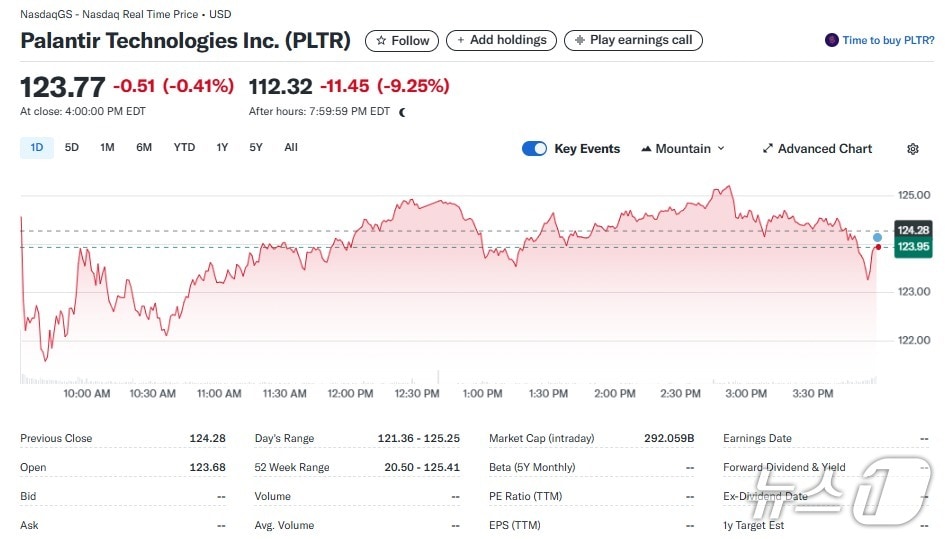The image size is (945, 539).
Task: Click the Advanced Chart expand arrows icon
Action: (x=768, y=149)
